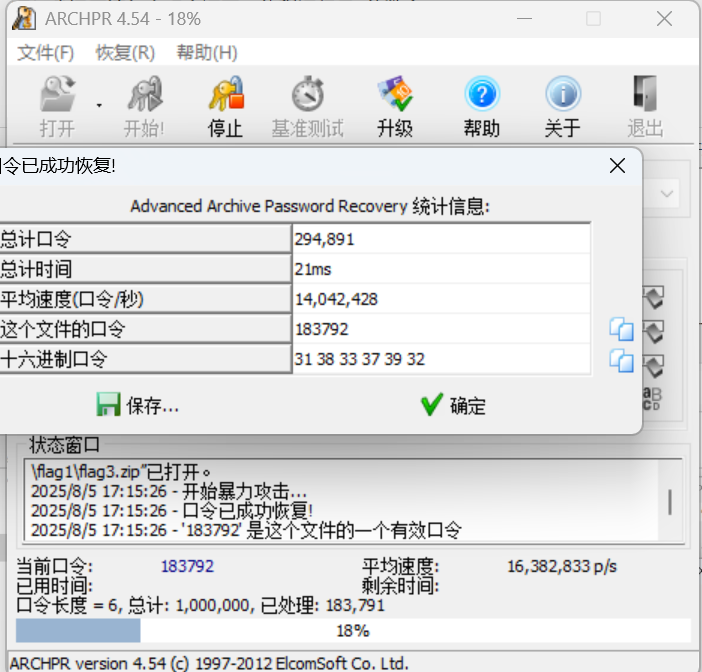This screenshot has height=672, width=702.
Task: Click the aBcD charset icon behind dialog
Action: pos(652,398)
